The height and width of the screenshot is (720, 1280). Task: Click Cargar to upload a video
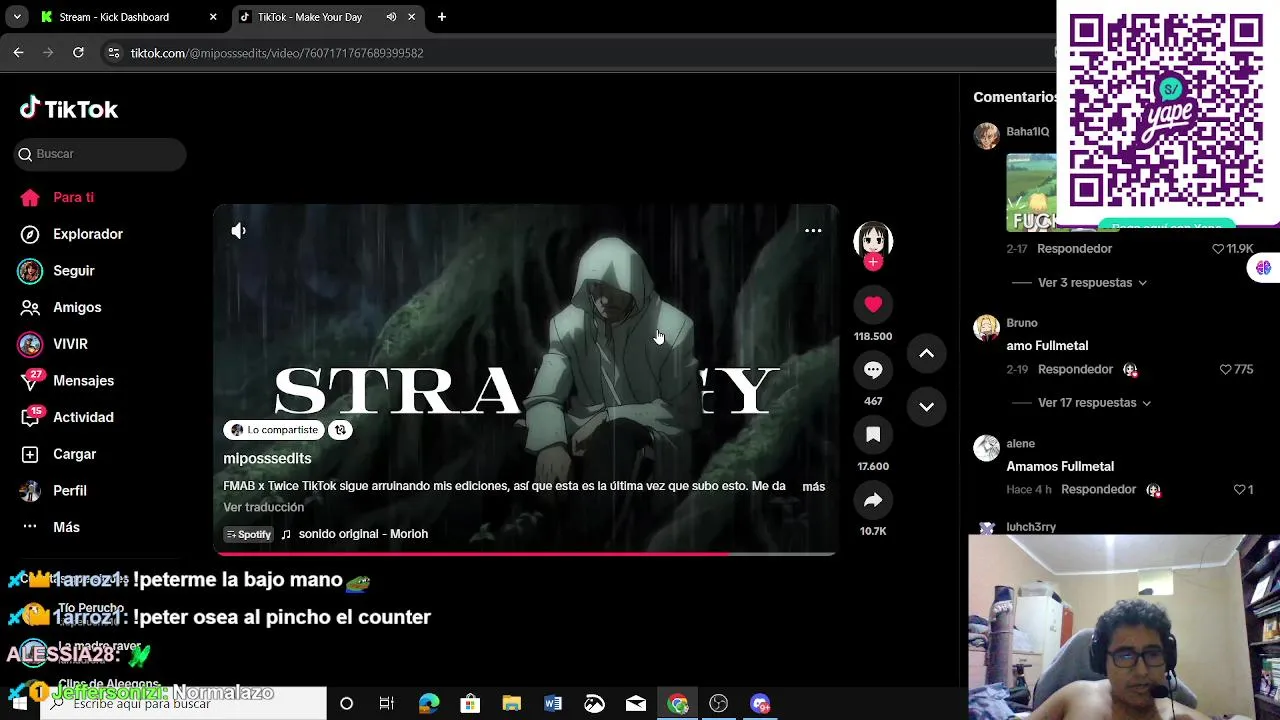coord(59,454)
